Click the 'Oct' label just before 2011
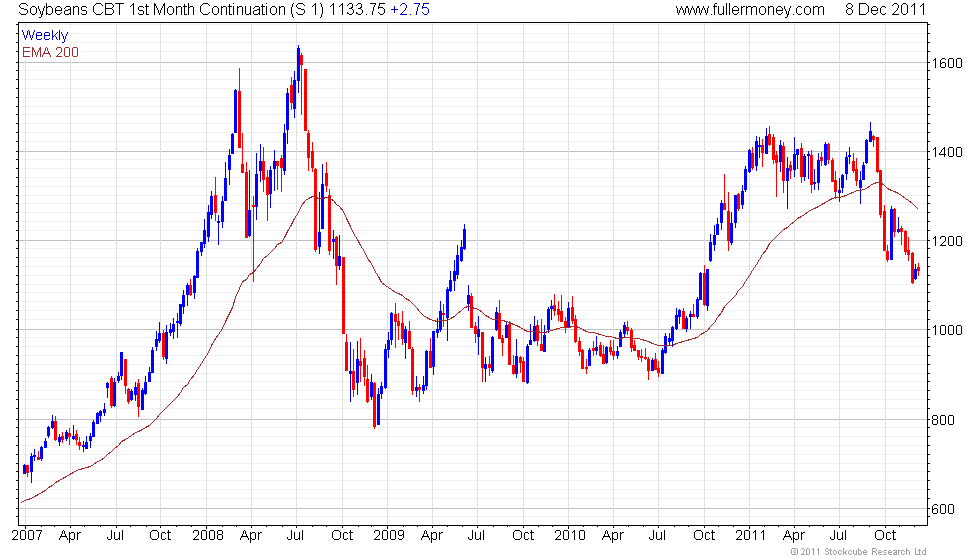The width and height of the screenshot is (980, 560). coord(704,536)
